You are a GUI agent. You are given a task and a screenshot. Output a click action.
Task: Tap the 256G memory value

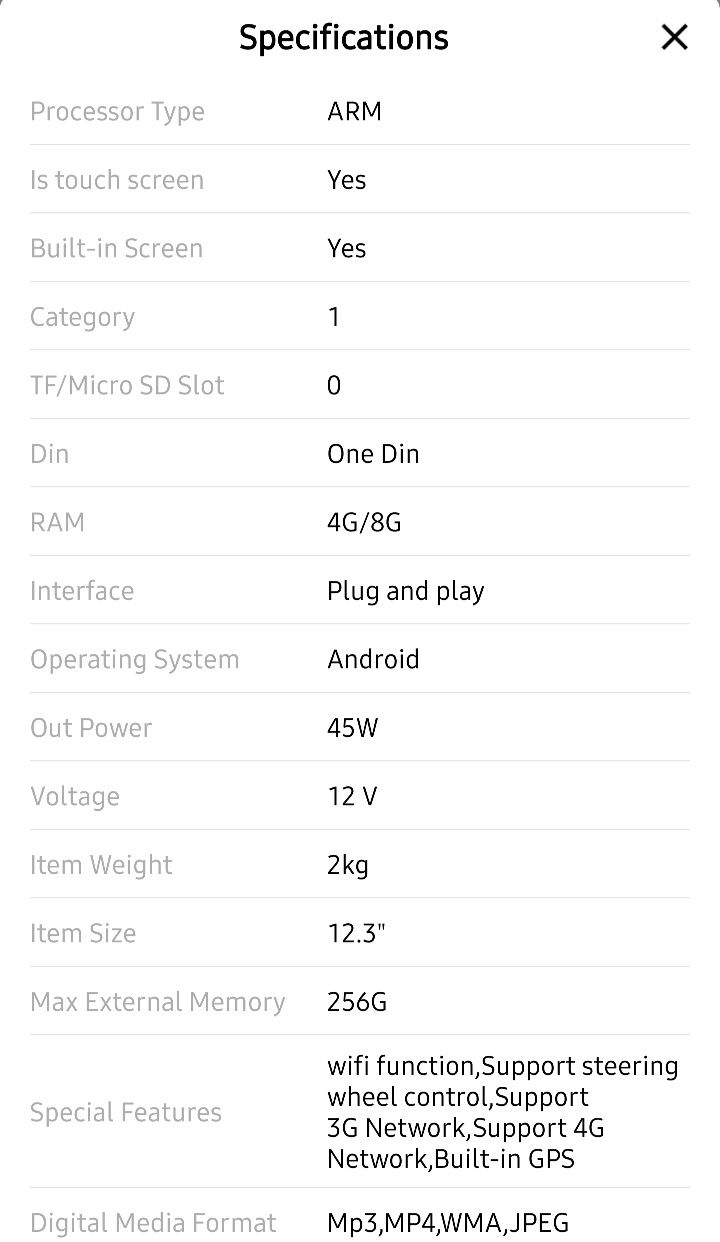tap(357, 1002)
